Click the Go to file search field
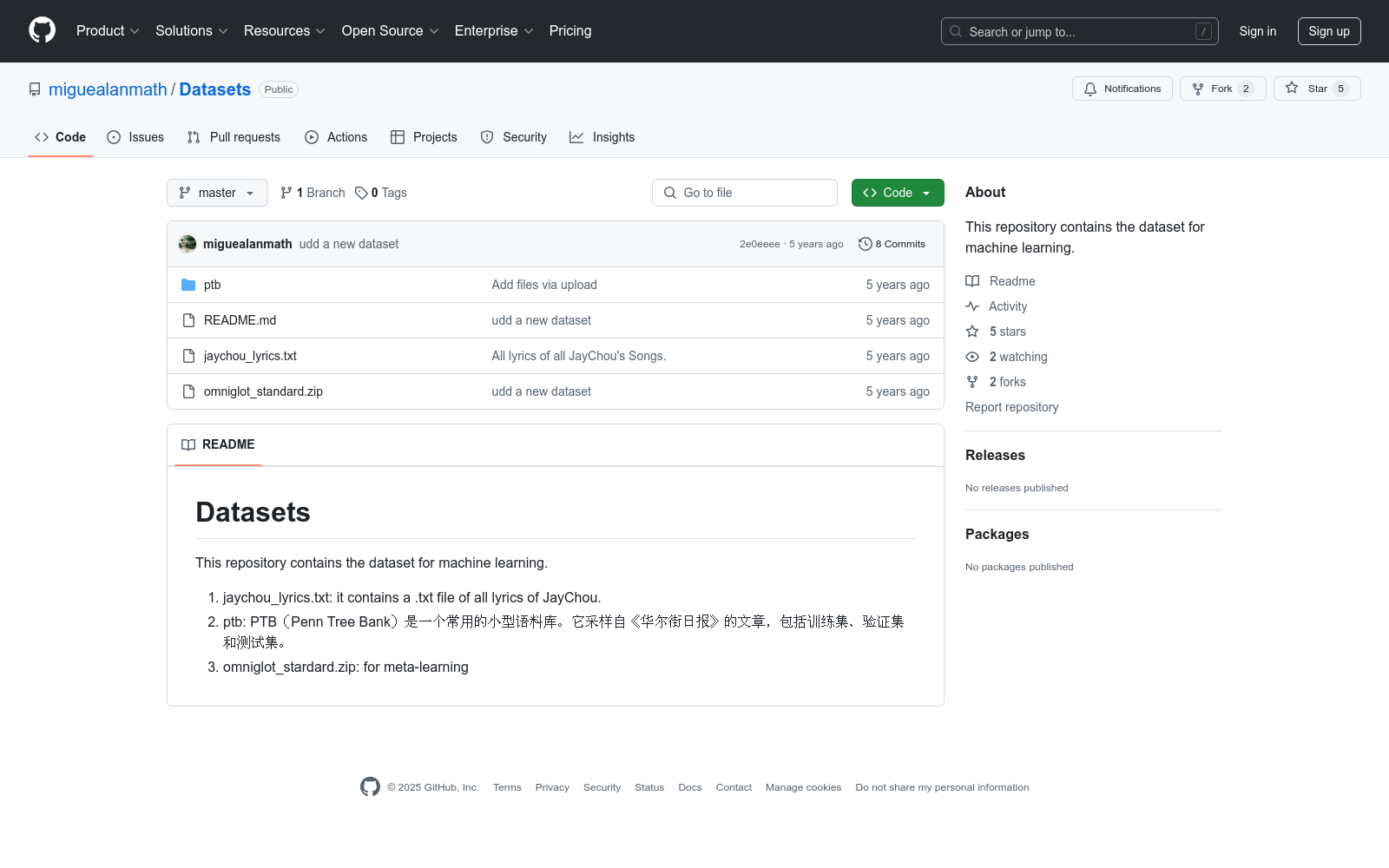 tap(745, 193)
